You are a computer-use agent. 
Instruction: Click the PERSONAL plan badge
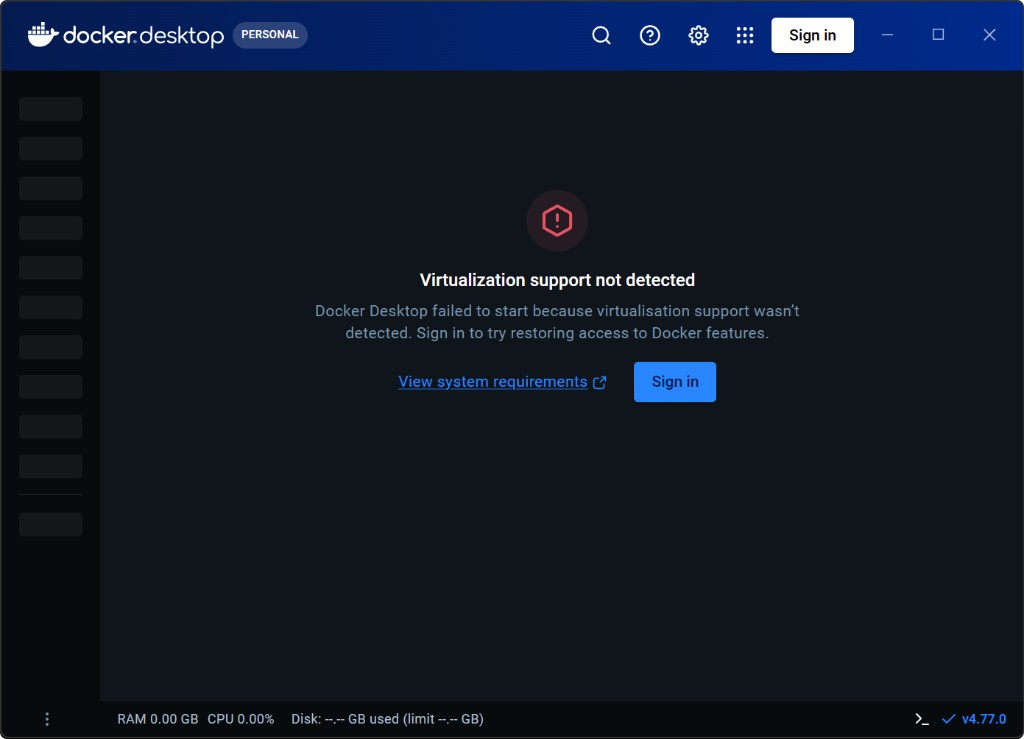[270, 35]
